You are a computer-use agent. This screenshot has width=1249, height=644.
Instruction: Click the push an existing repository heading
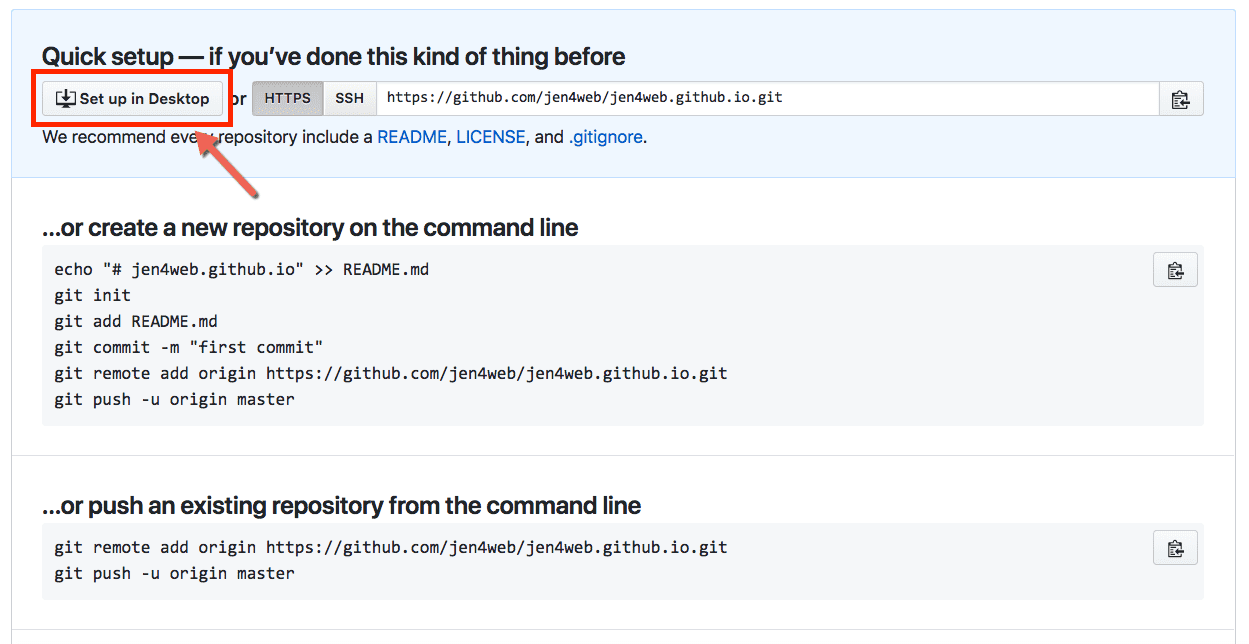click(341, 506)
